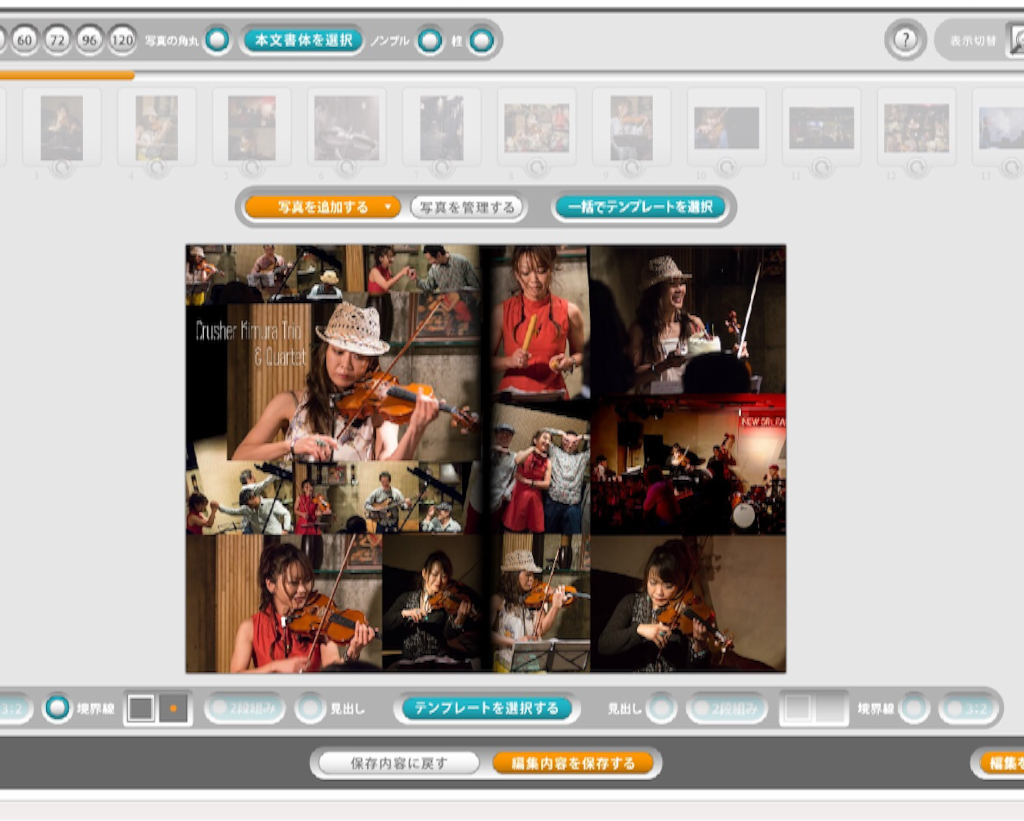Select the 72 page-count button
Image resolution: width=1024 pixels, height=821 pixels.
(57, 40)
